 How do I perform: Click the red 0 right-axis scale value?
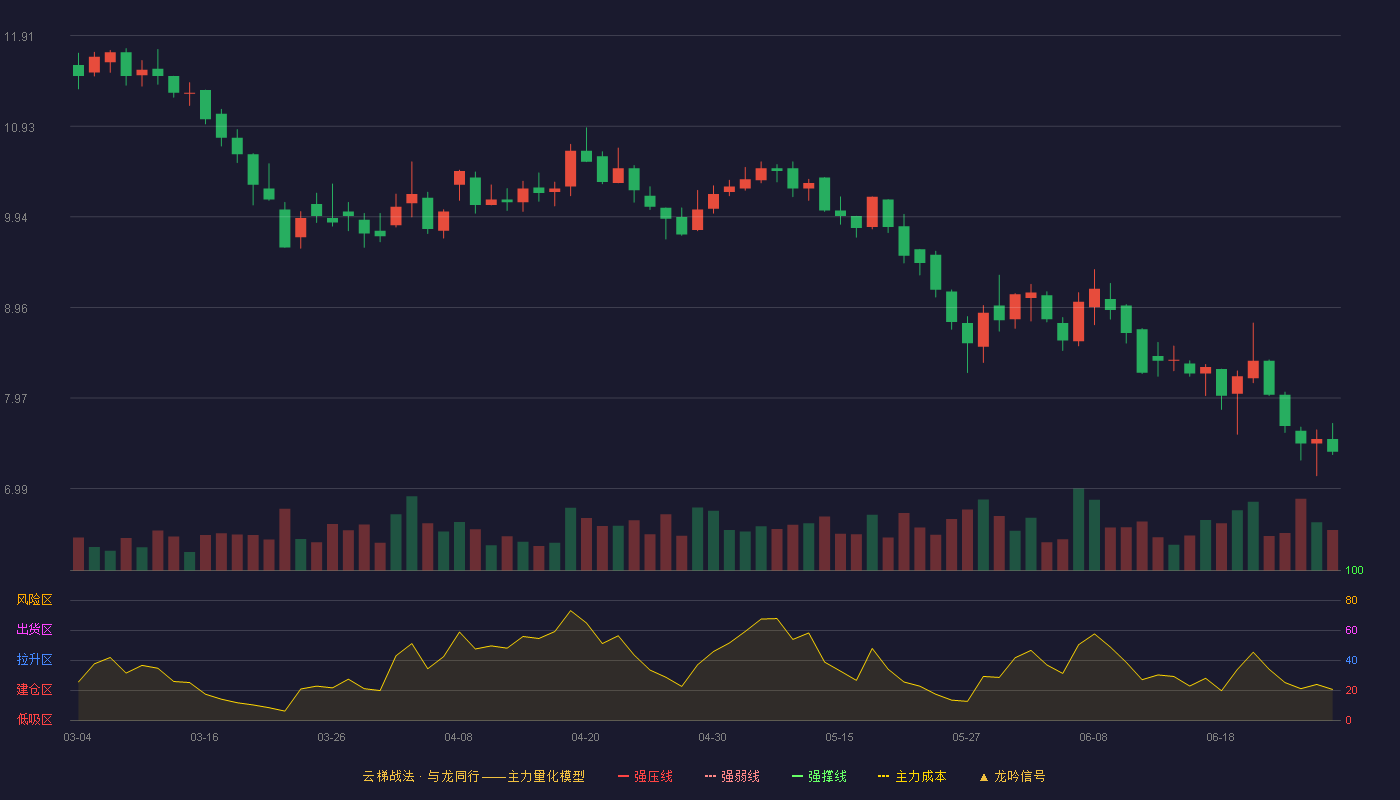[x=1348, y=720]
